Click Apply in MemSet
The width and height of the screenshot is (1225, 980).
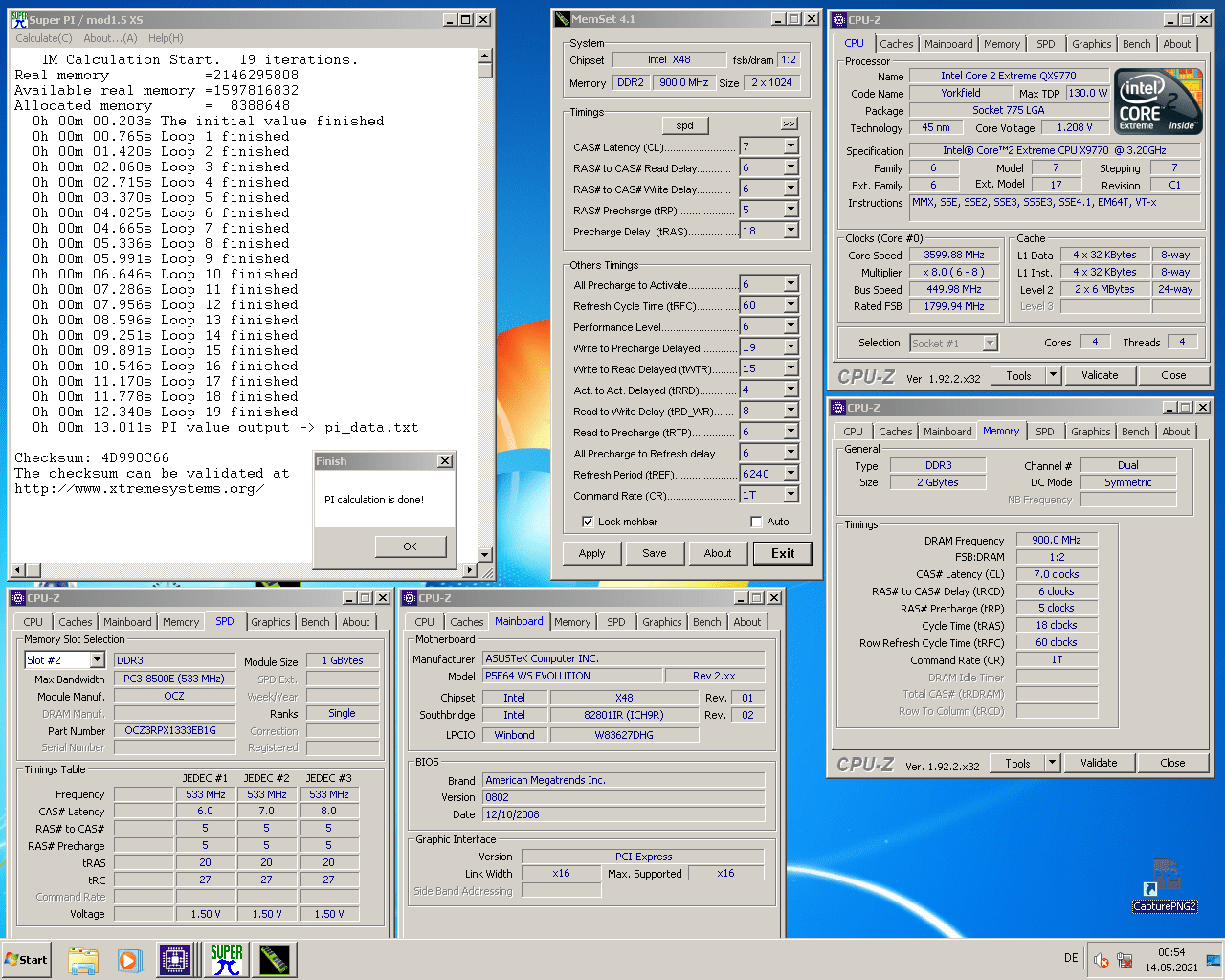[x=591, y=553]
